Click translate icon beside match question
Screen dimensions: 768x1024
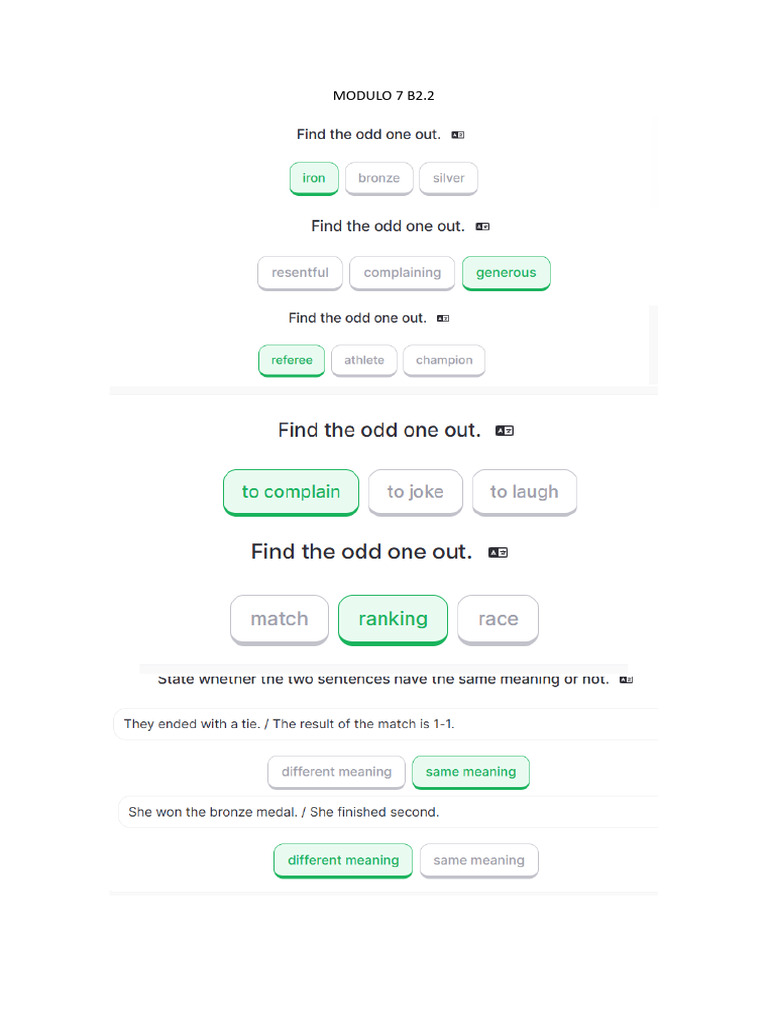pos(498,552)
